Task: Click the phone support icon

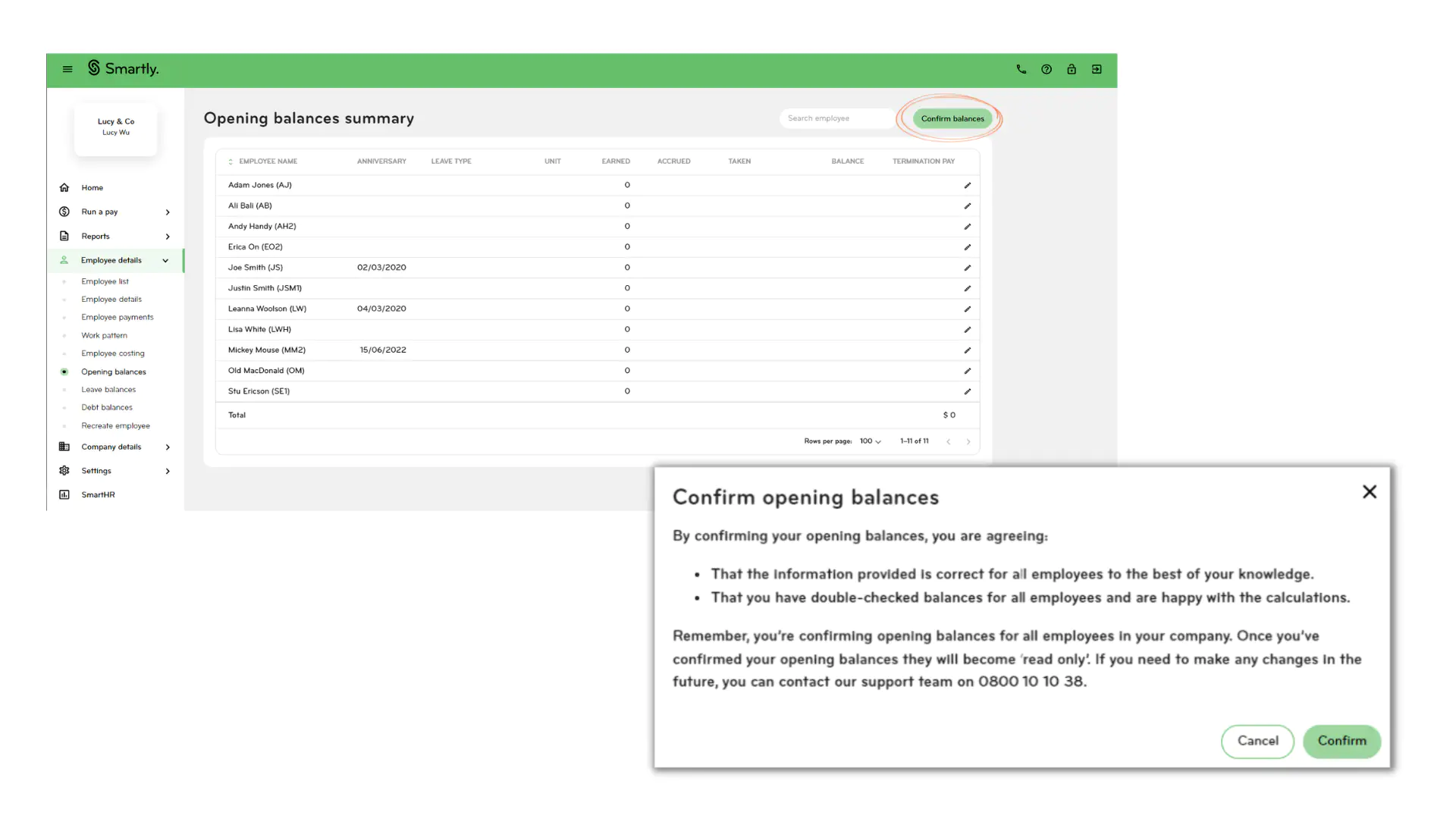Action: pyautogui.click(x=1021, y=69)
